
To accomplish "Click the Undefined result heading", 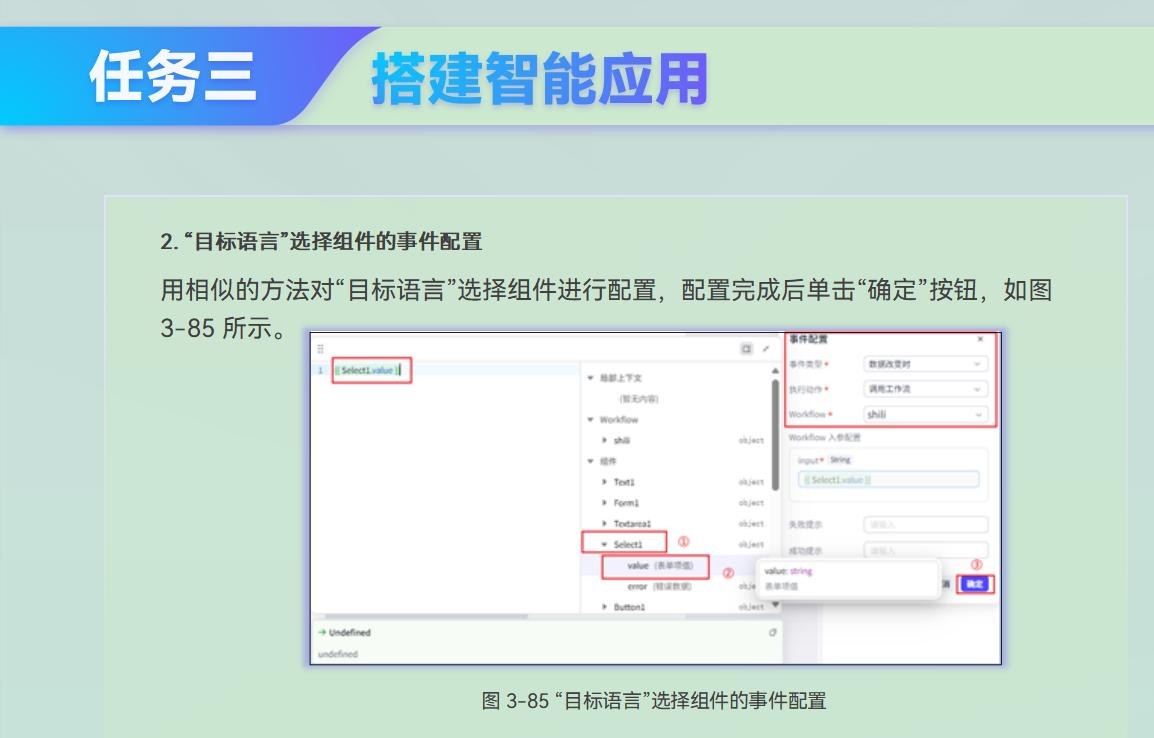I will pos(350,632).
